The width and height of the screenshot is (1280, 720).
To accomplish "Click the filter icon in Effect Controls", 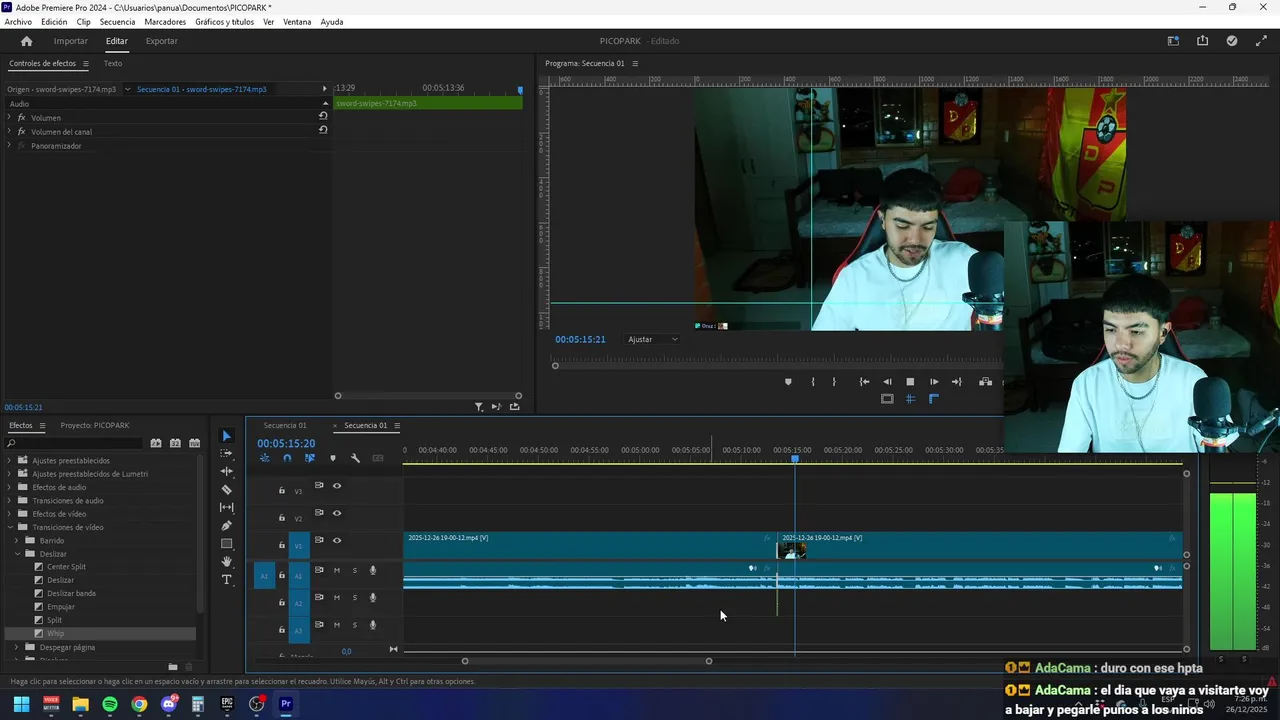I will tap(479, 407).
